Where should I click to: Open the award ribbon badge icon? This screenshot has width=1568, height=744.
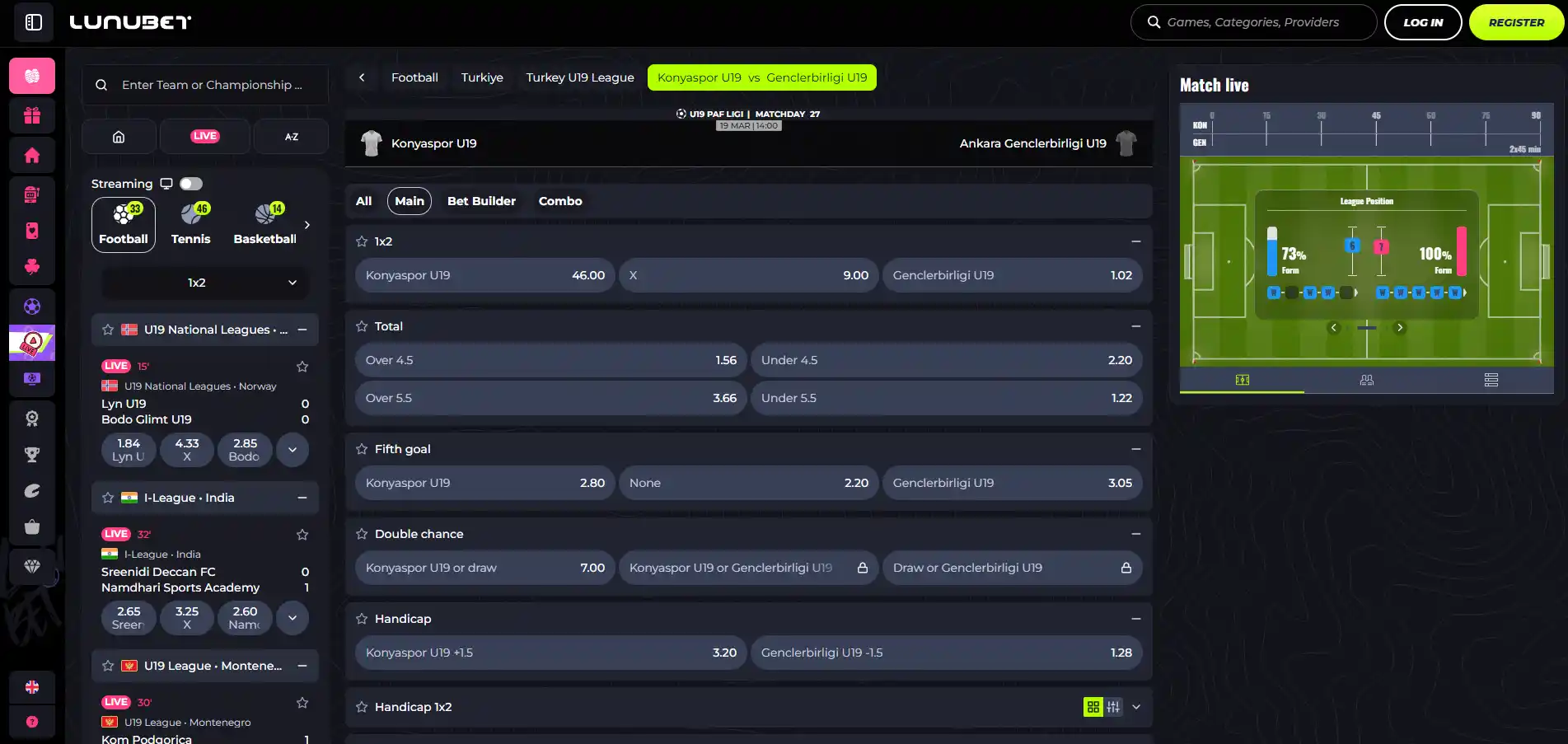coord(32,419)
